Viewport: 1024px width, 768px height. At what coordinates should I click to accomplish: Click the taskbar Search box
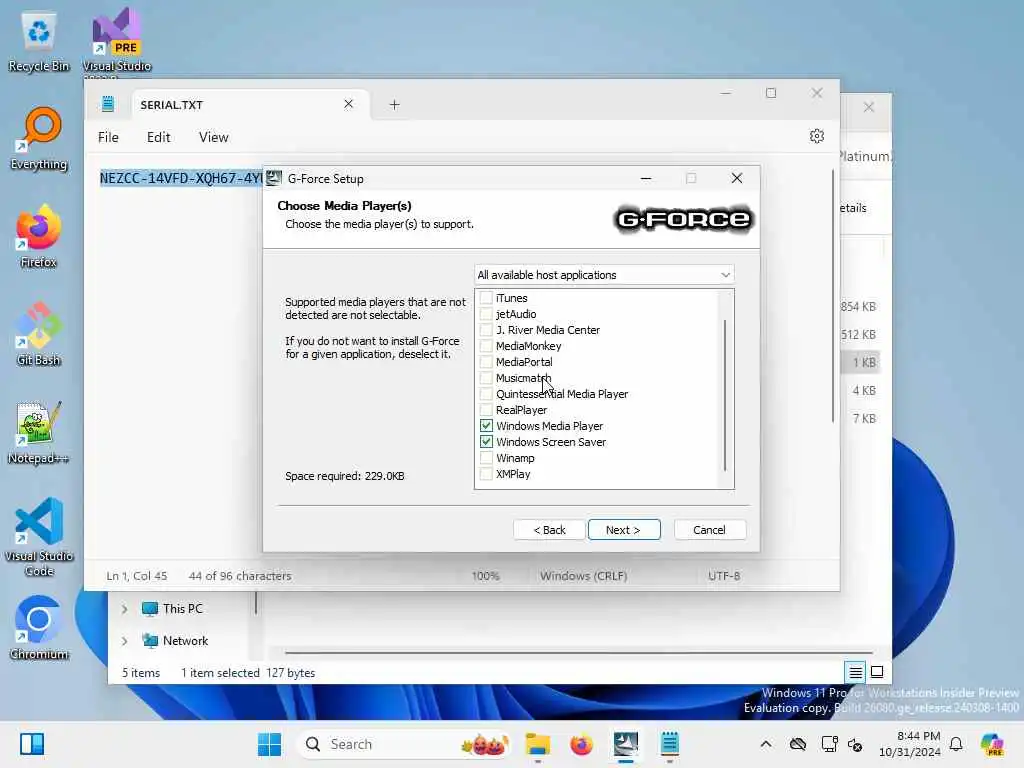click(403, 744)
